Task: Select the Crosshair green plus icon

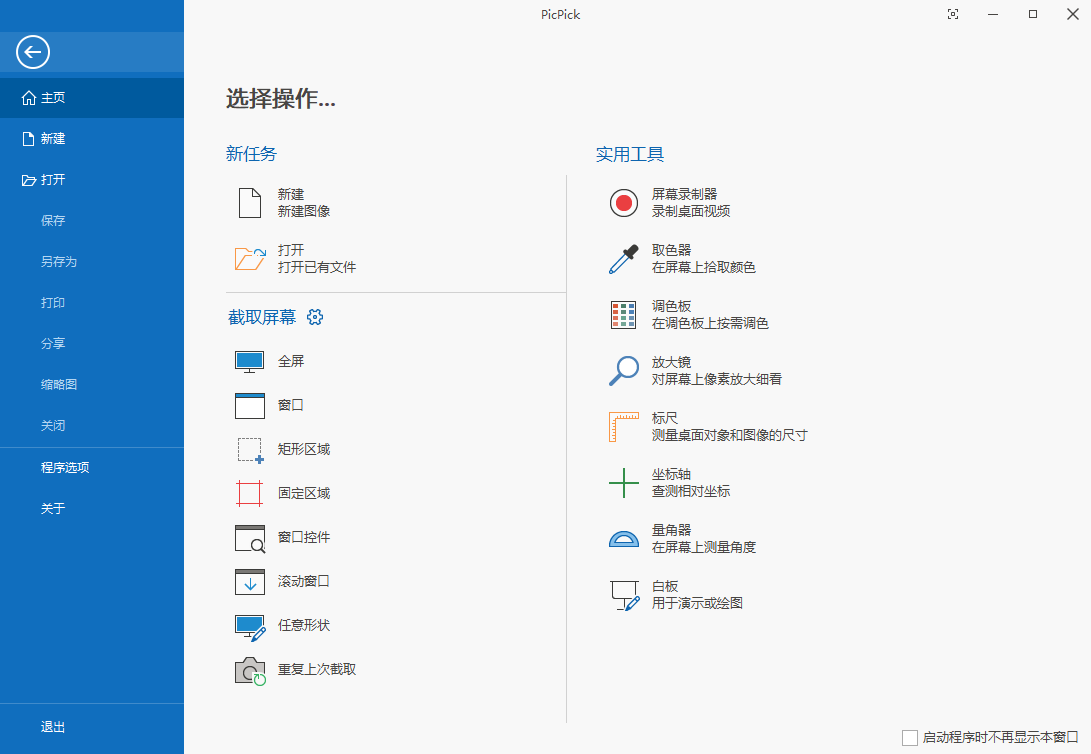Action: click(624, 483)
